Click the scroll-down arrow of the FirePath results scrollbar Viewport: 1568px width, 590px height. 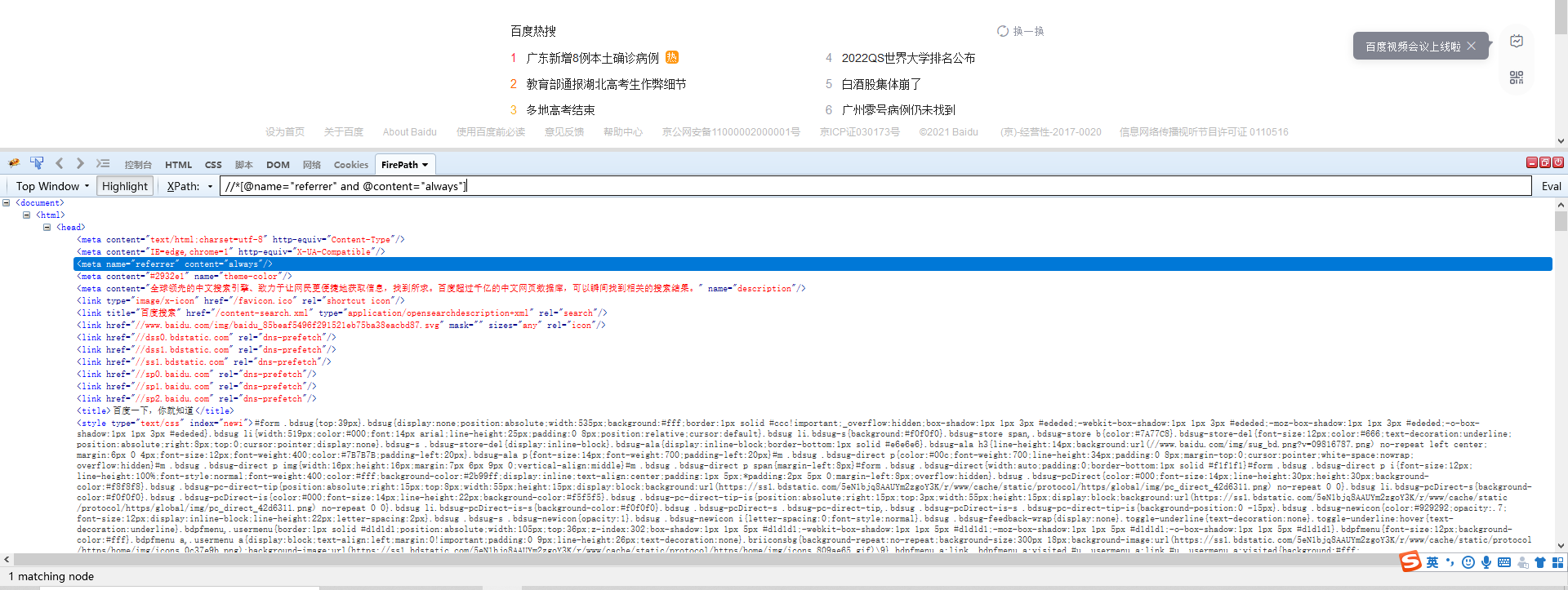pos(1561,546)
